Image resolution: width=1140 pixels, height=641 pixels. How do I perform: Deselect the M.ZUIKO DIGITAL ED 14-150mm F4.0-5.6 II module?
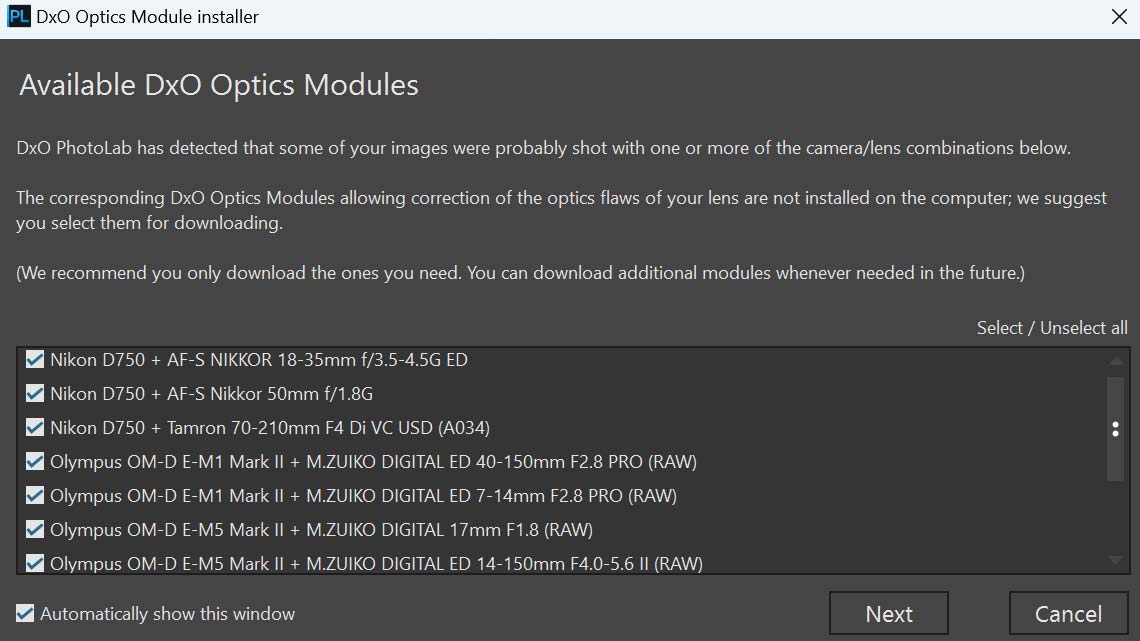34,563
